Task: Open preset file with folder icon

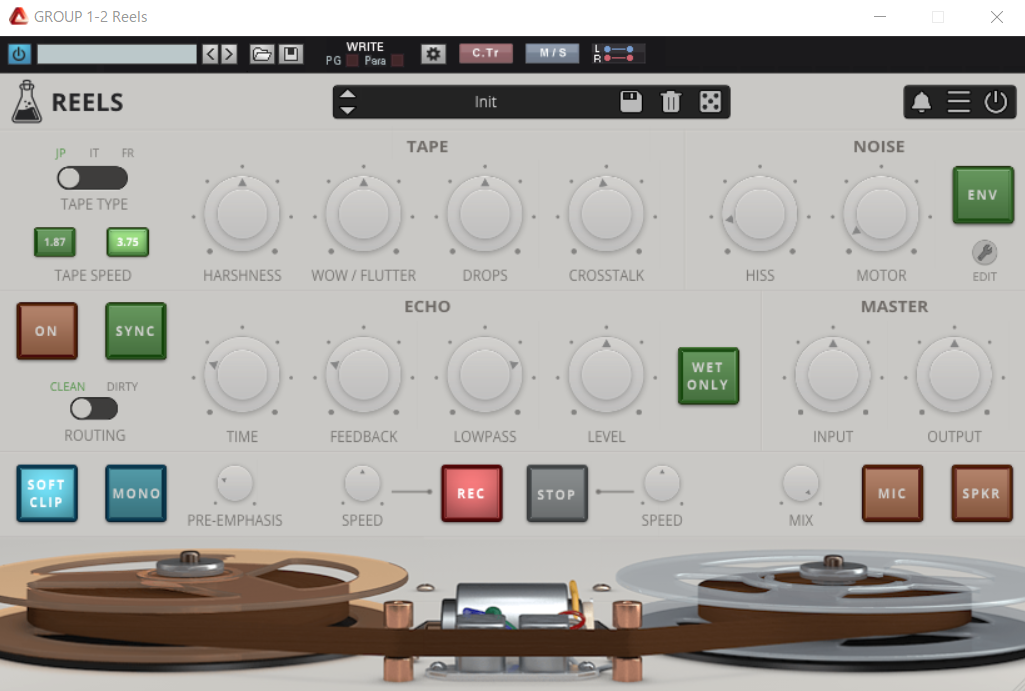Action: pyautogui.click(x=261, y=54)
